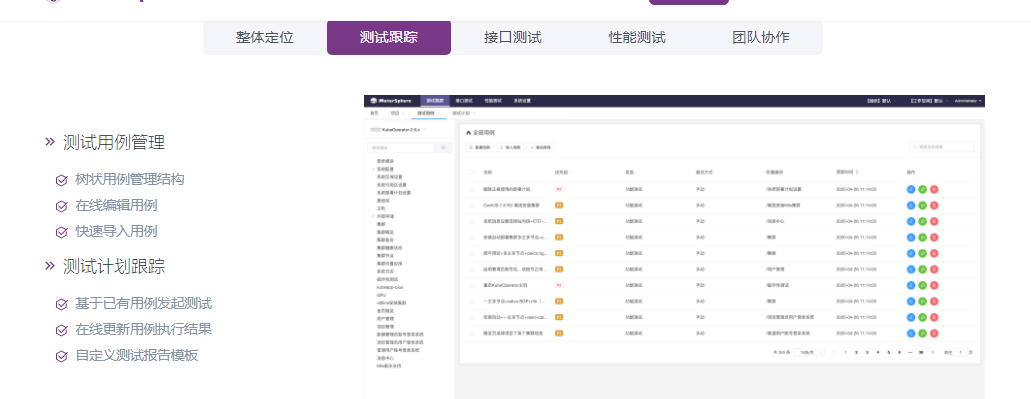Image resolution: width=1031 pixels, height=399 pixels.
Task: Click the 在线更新用例执行结果 feature text
Action: [143, 329]
